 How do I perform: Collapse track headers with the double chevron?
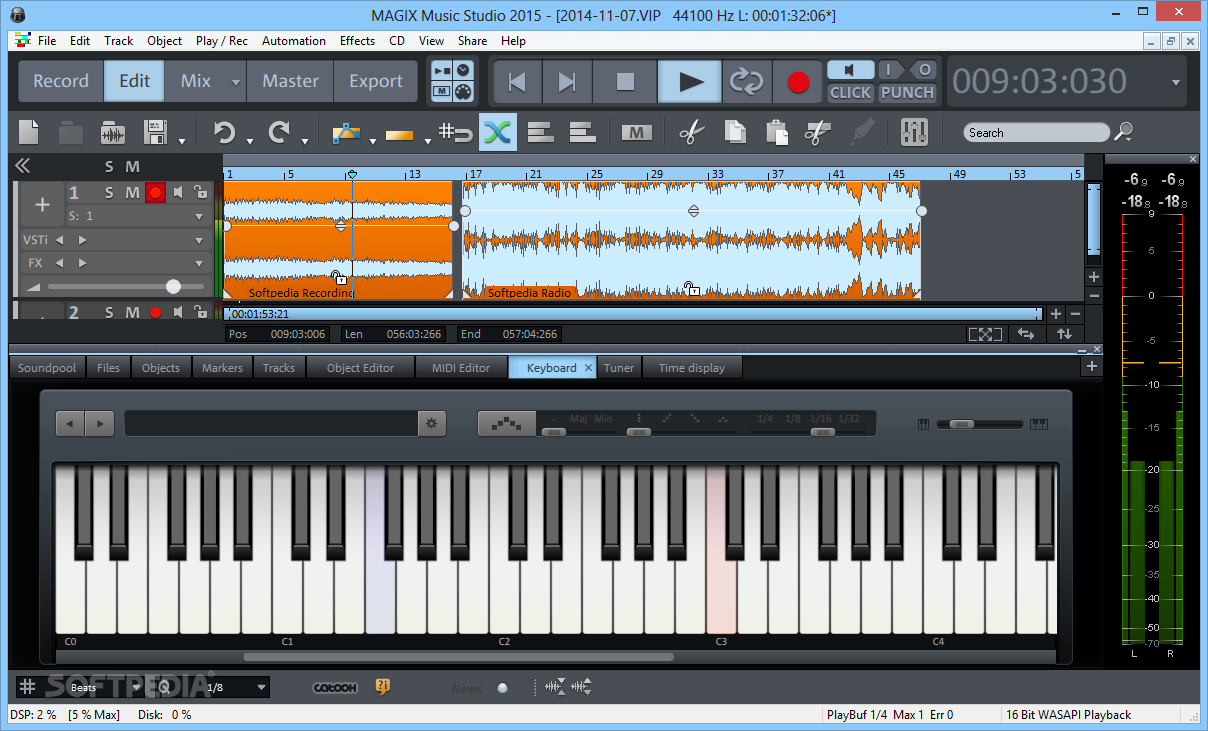[x=22, y=166]
